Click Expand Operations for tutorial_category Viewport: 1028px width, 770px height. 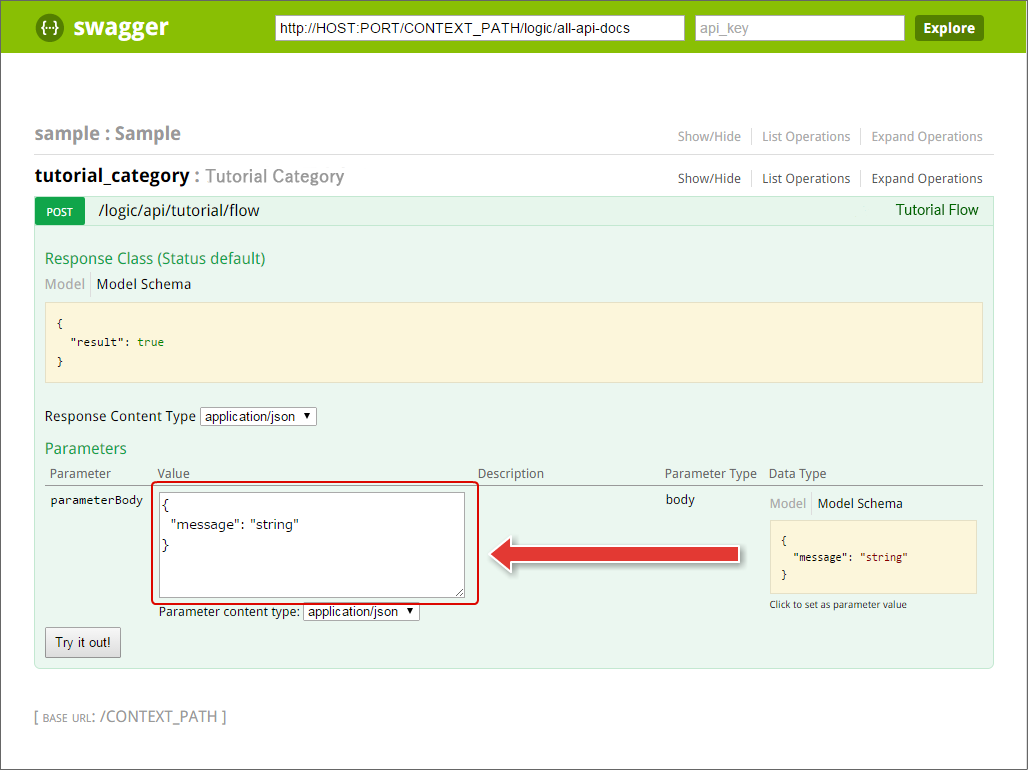pos(926,178)
